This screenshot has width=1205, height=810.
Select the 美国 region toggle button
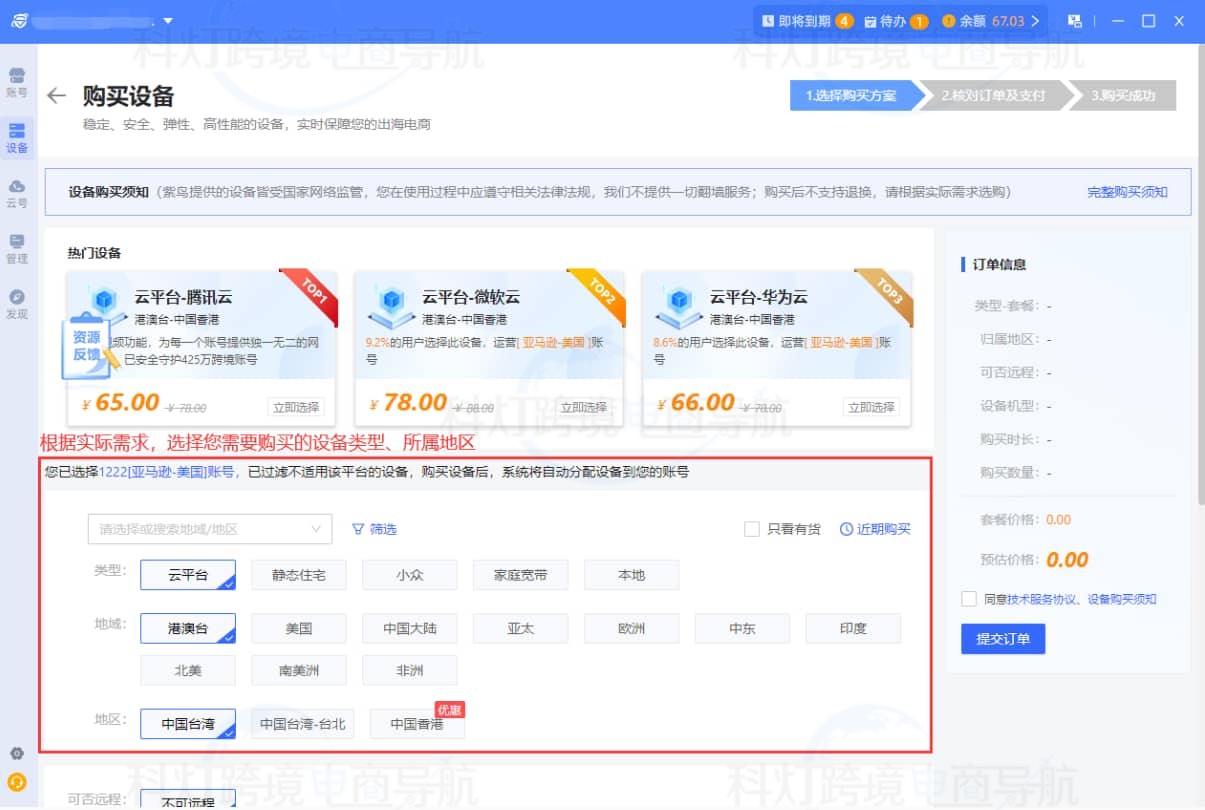point(298,628)
